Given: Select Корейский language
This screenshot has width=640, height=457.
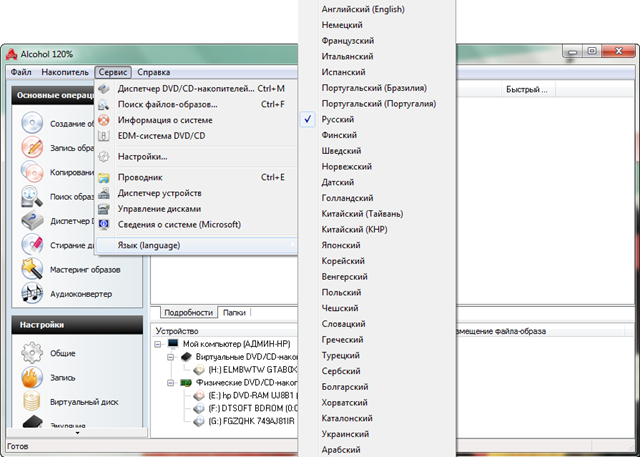Looking at the screenshot, I should pos(377,261).
